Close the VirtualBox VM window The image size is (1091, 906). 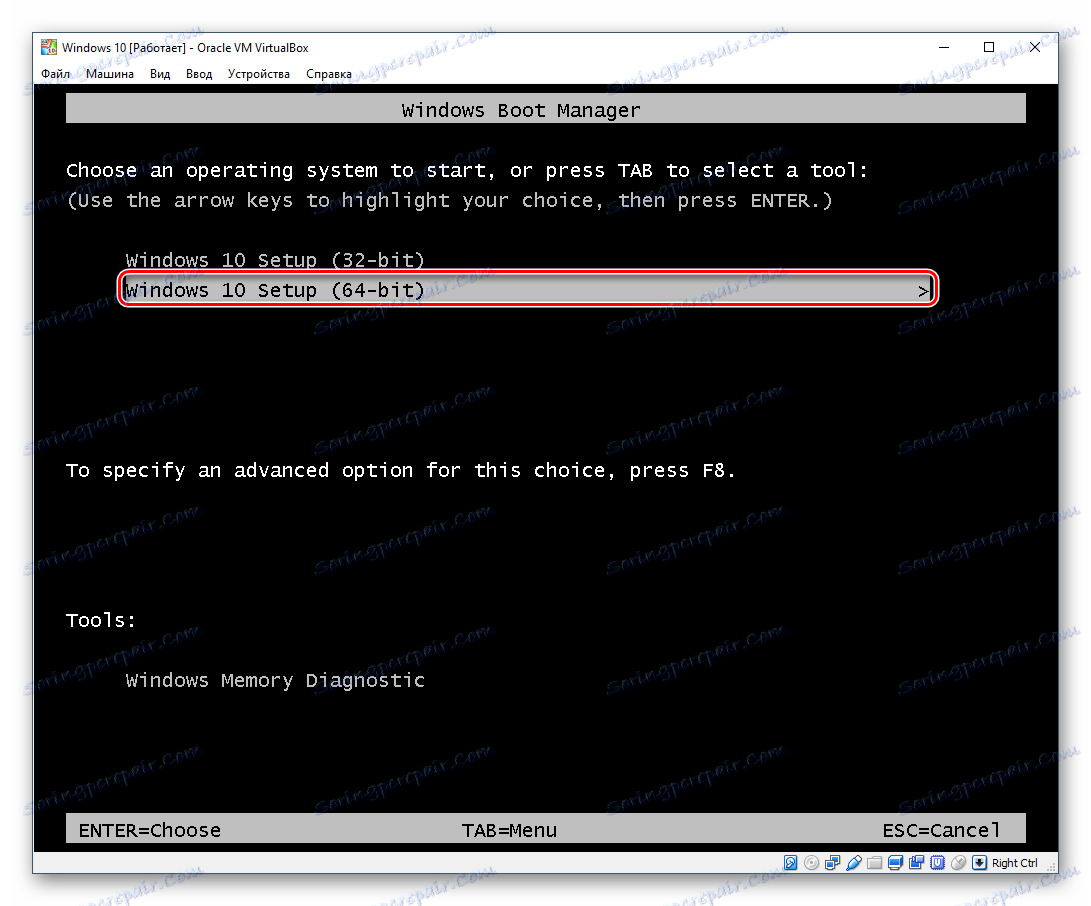1035,47
